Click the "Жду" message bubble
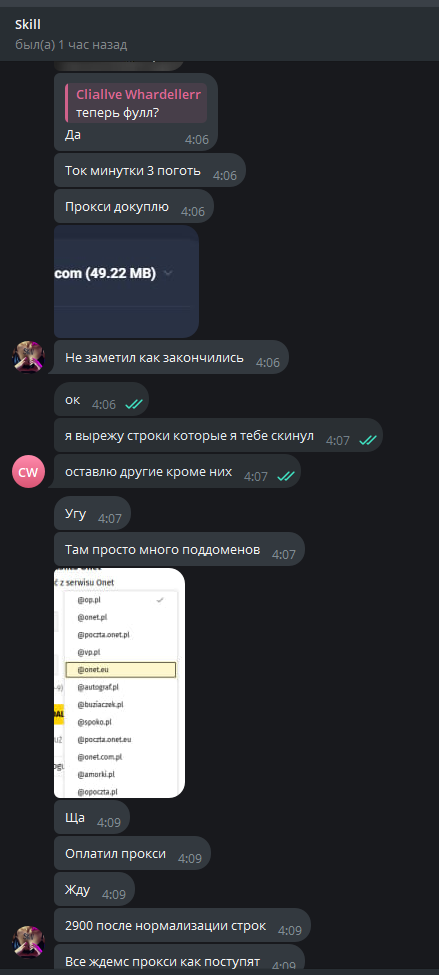The image size is (439, 975). [x=95, y=889]
